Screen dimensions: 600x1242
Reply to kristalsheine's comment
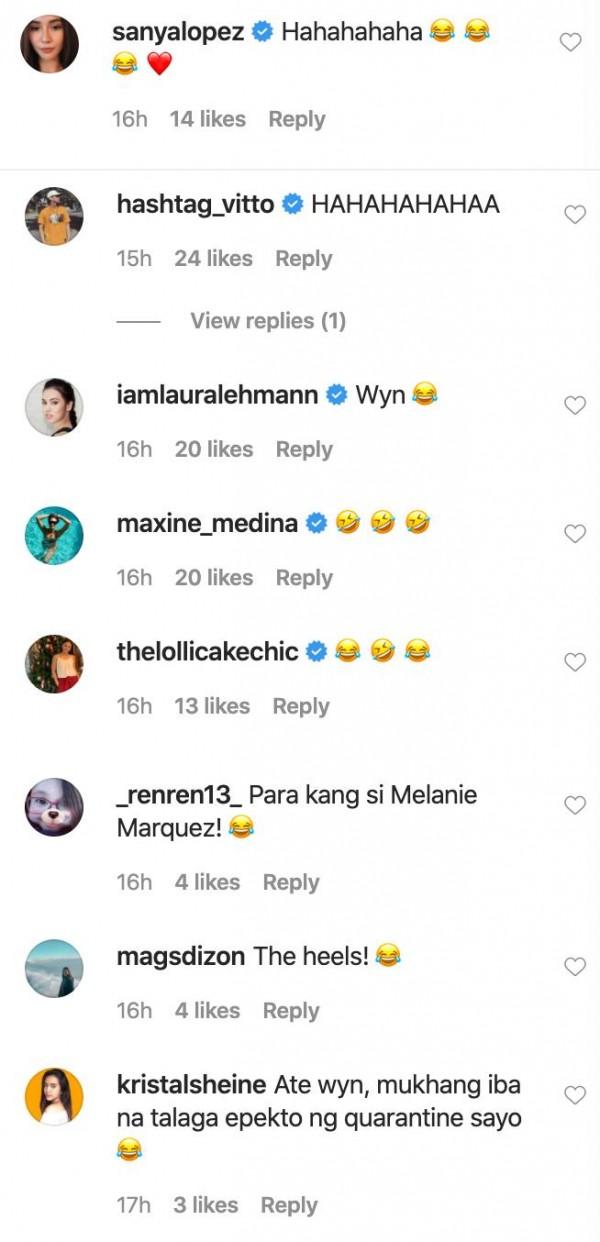point(289,1205)
